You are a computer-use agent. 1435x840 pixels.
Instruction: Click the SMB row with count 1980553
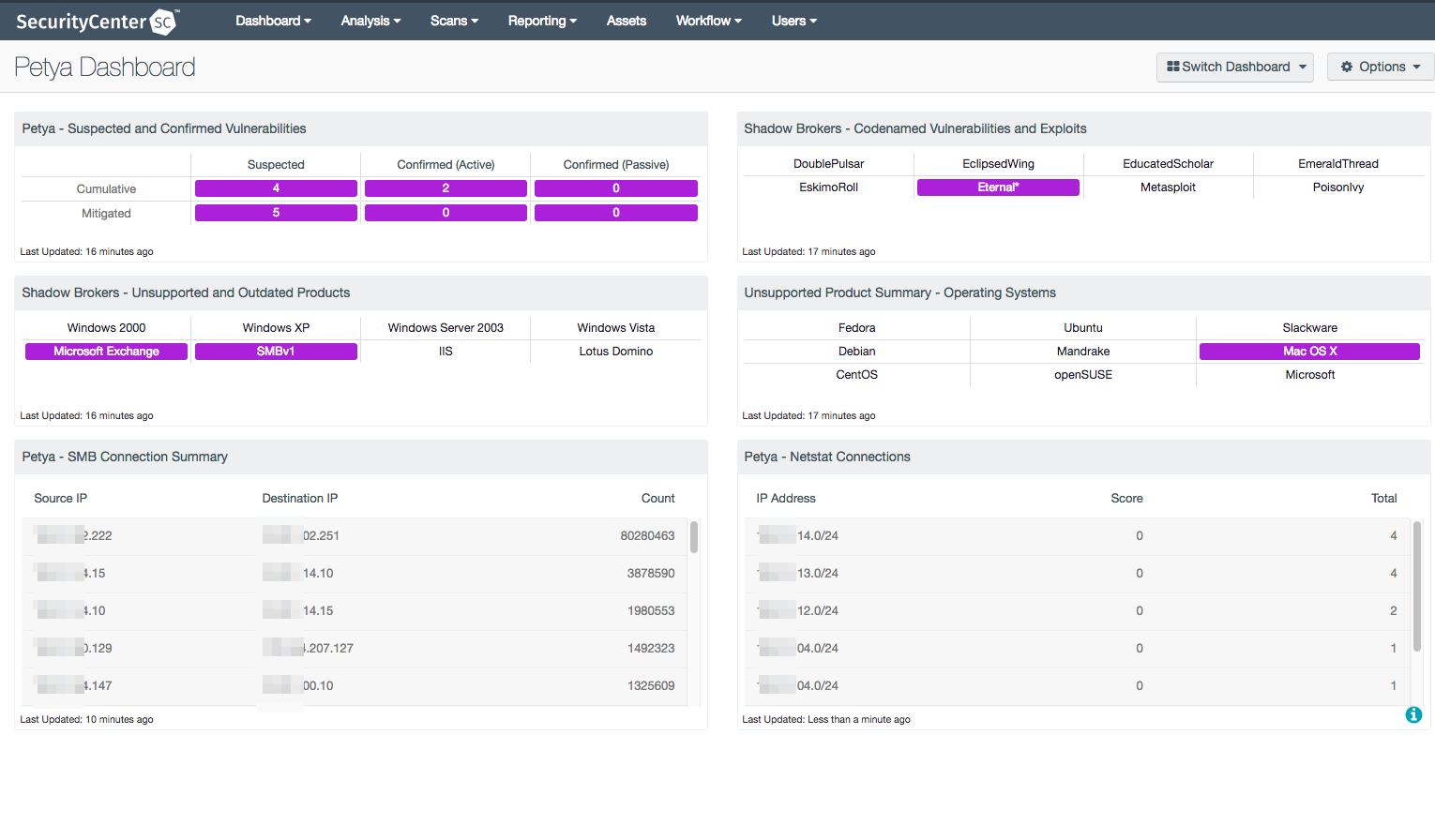(x=355, y=611)
